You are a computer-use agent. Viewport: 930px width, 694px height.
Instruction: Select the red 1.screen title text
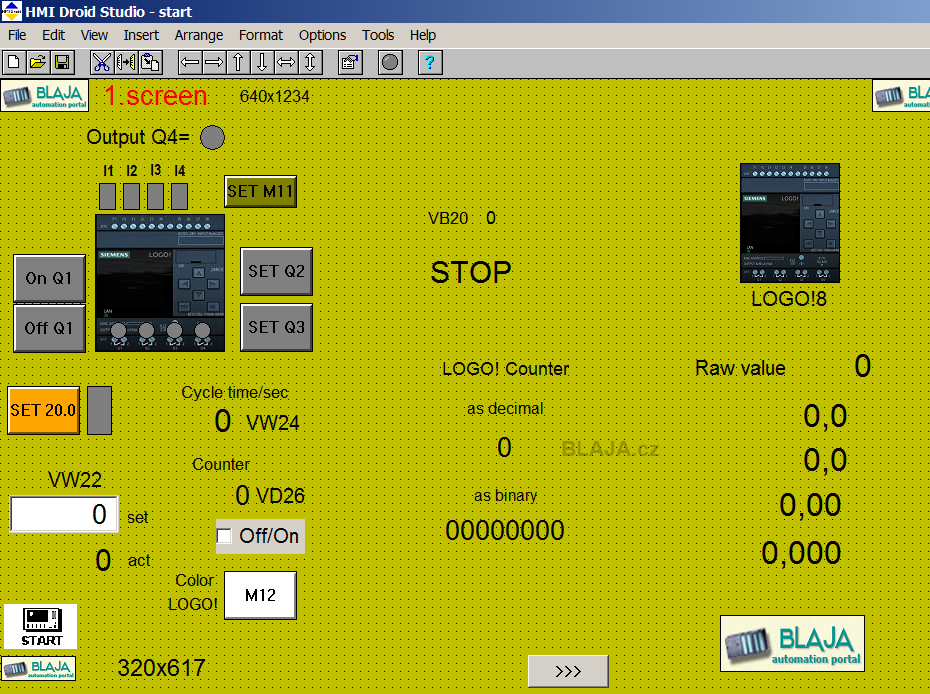(155, 95)
